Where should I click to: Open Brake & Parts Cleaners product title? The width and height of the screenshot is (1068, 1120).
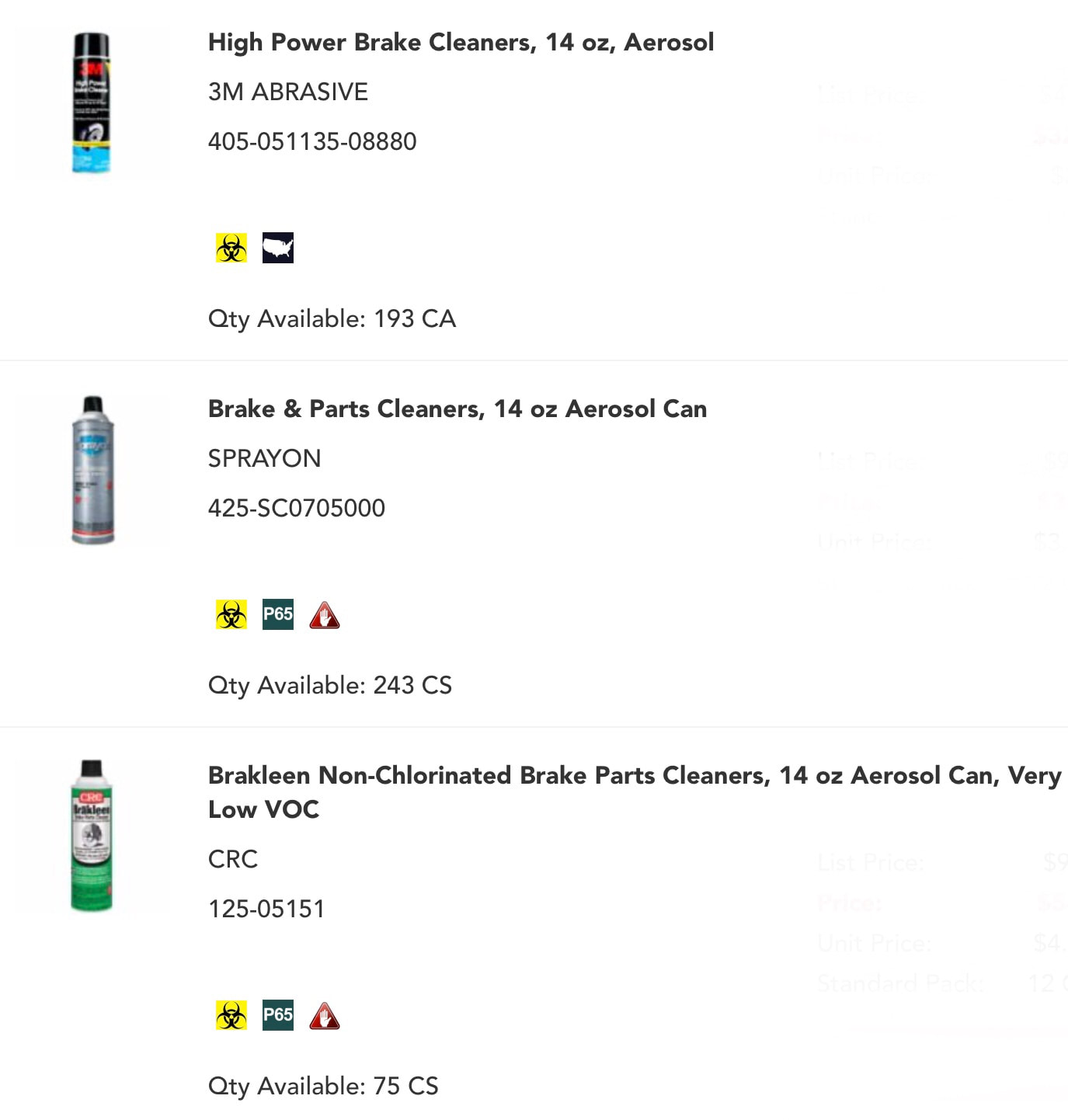[457, 409]
